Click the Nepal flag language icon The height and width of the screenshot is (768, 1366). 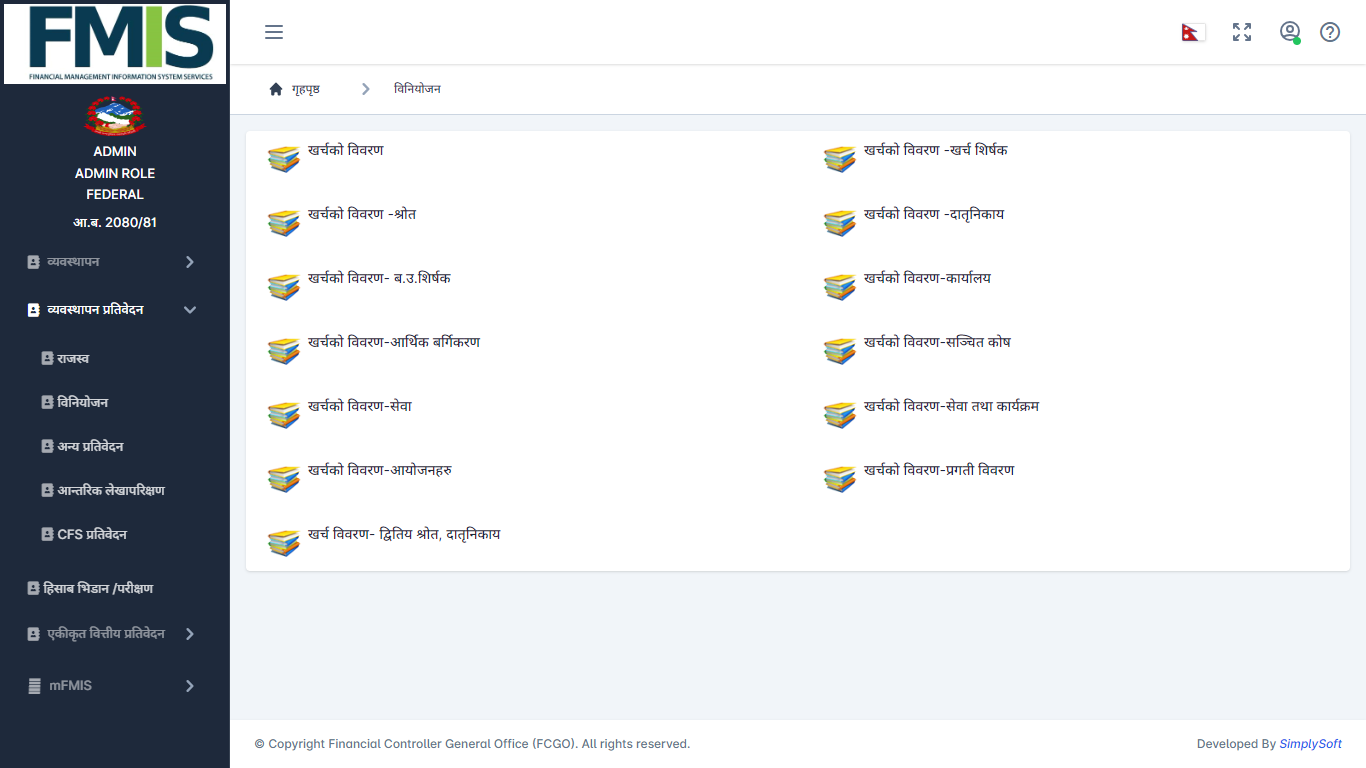click(x=1193, y=32)
